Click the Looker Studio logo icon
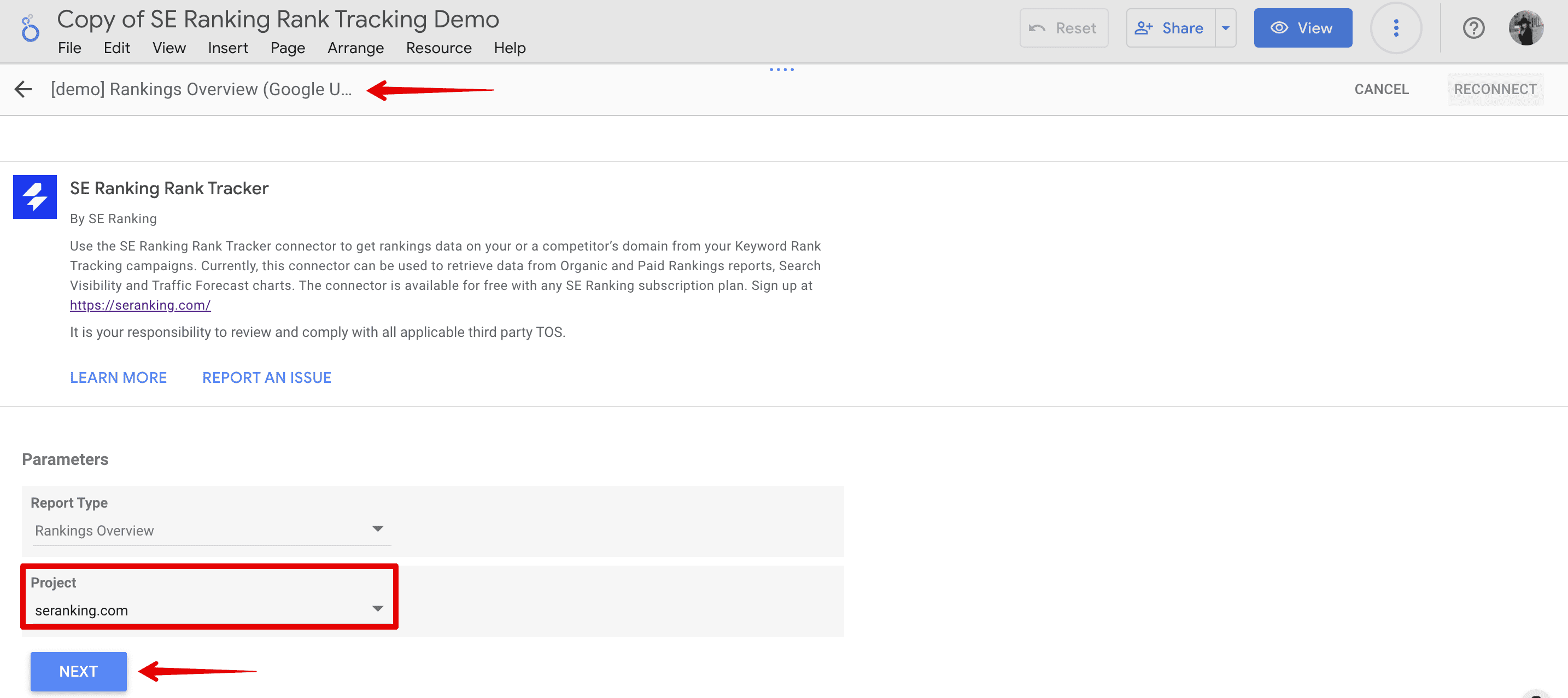This screenshot has height=698, width=1568. (x=30, y=28)
